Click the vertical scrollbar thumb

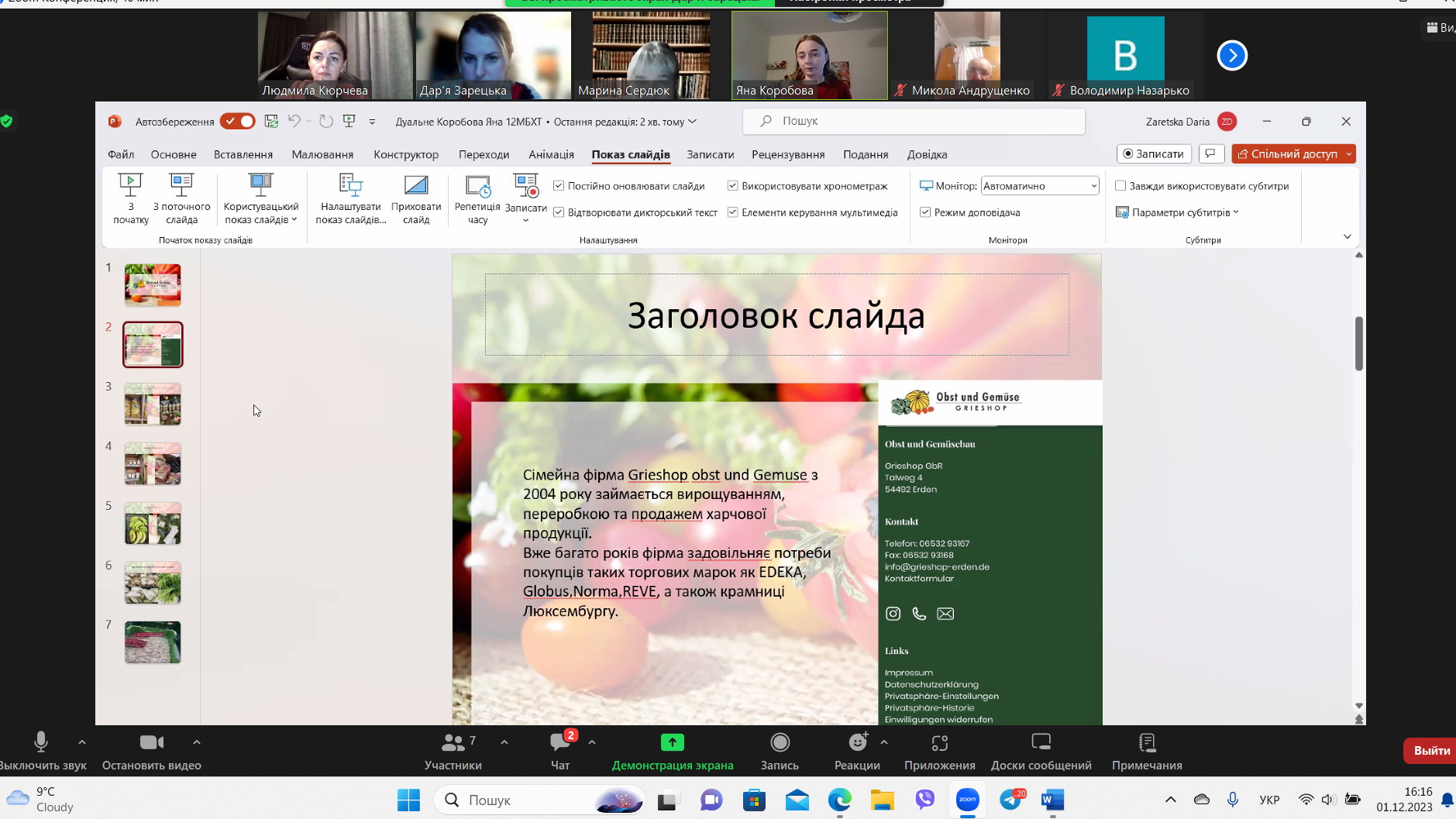click(1359, 343)
